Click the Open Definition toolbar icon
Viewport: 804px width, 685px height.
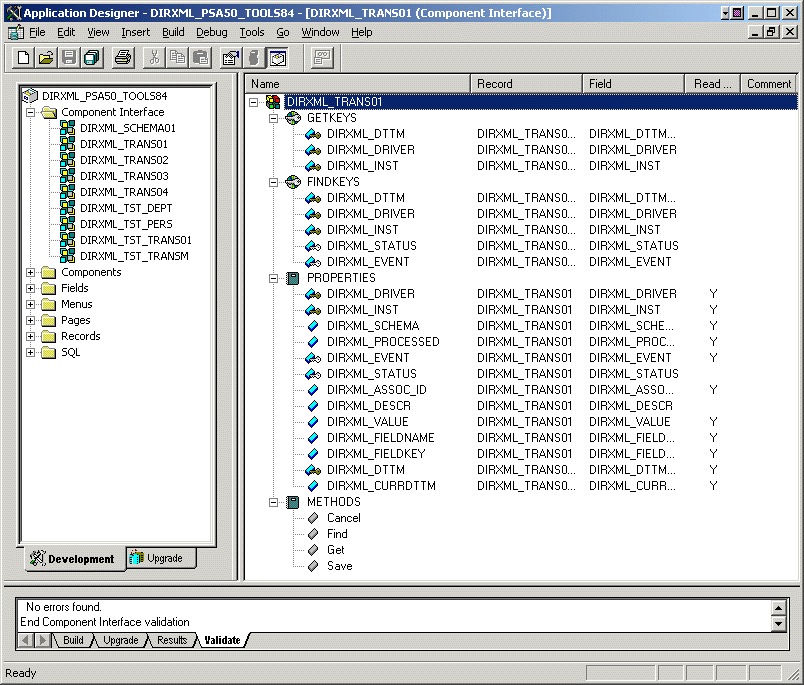46,57
